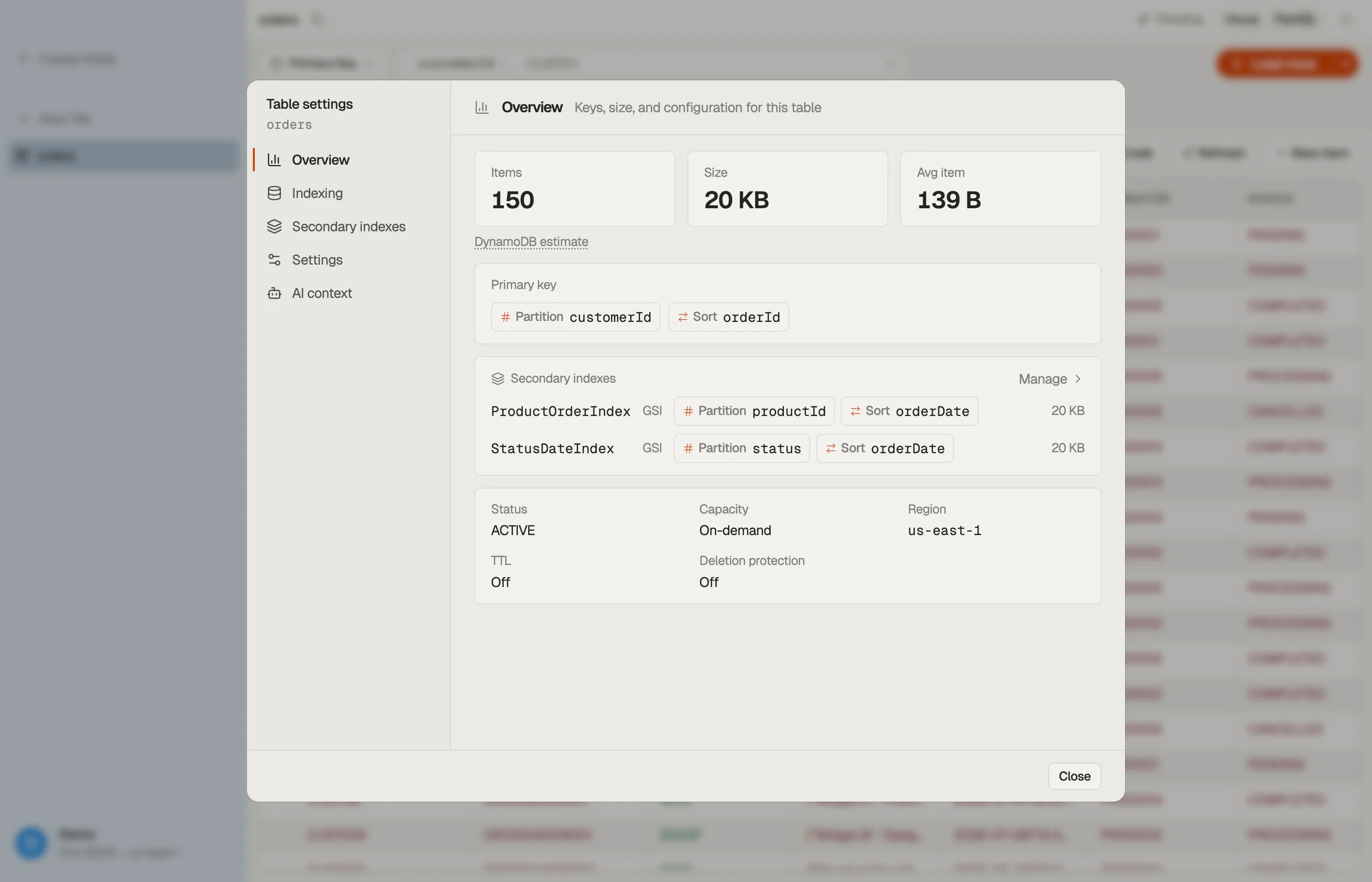
Task: Click the chevron next to Manage
Action: point(1078,379)
